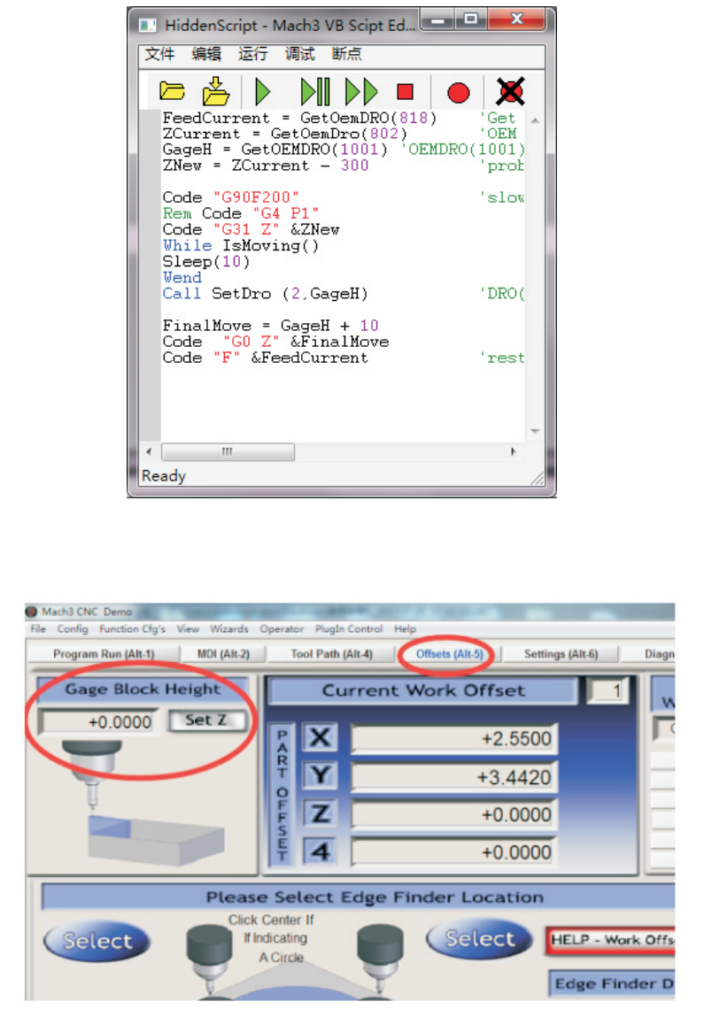Image resolution: width=704 pixels, height=1024 pixels.
Task: Click the double-arrow Step Over icon
Action: pos(361,92)
